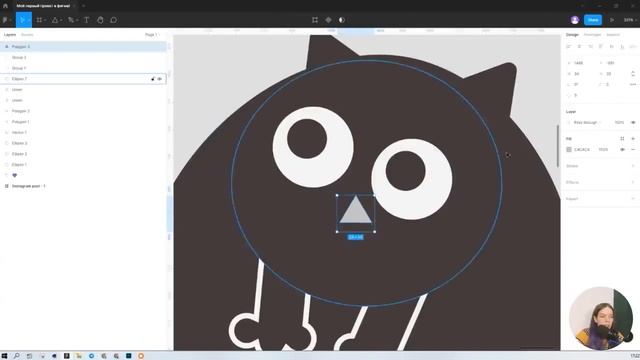This screenshot has height=360, width=640.
Task: Select the Text tool
Action: (x=87, y=20)
